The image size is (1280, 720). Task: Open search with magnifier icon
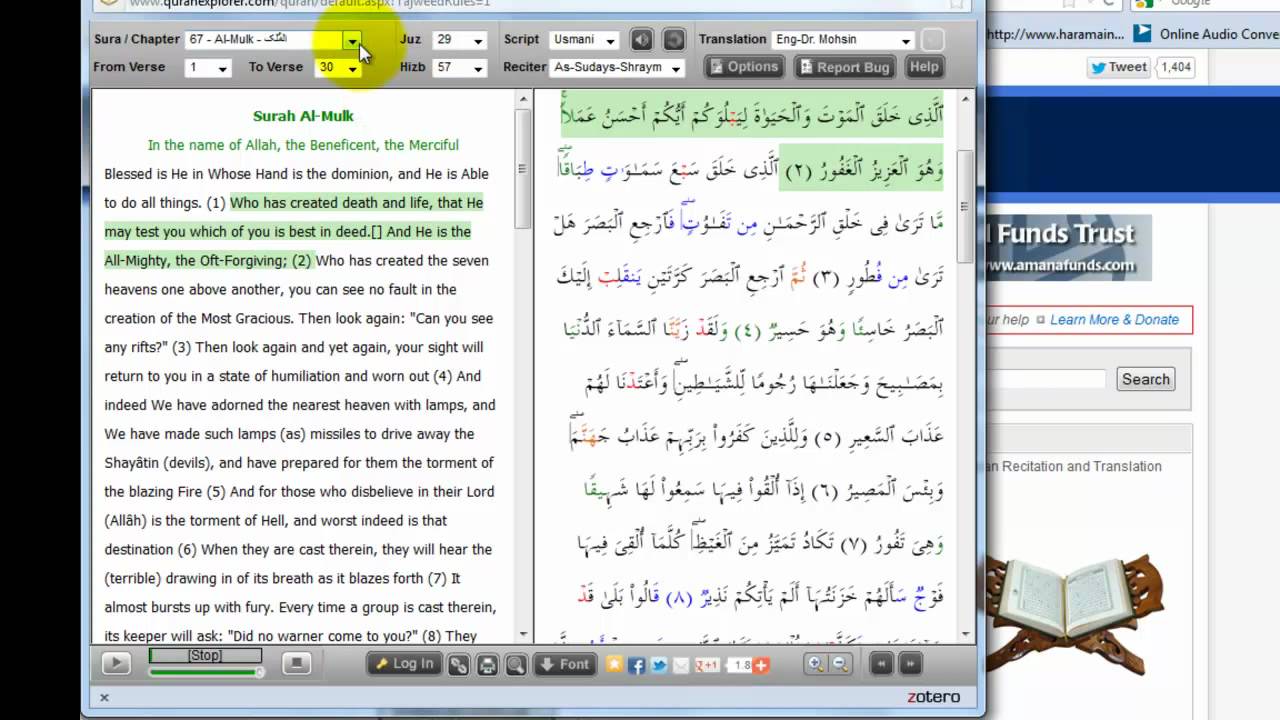point(515,665)
